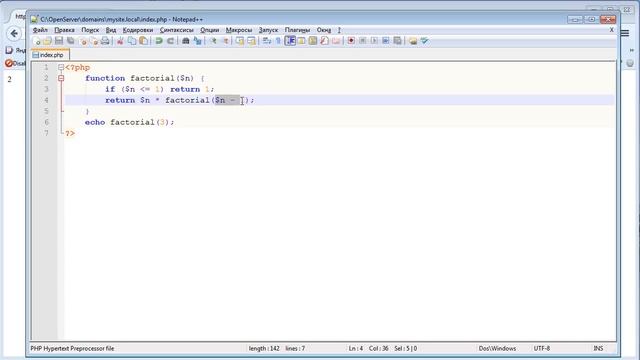640x360 pixels.
Task: Toggle the Show All Characters pilcrow icon
Action: pos(278,41)
